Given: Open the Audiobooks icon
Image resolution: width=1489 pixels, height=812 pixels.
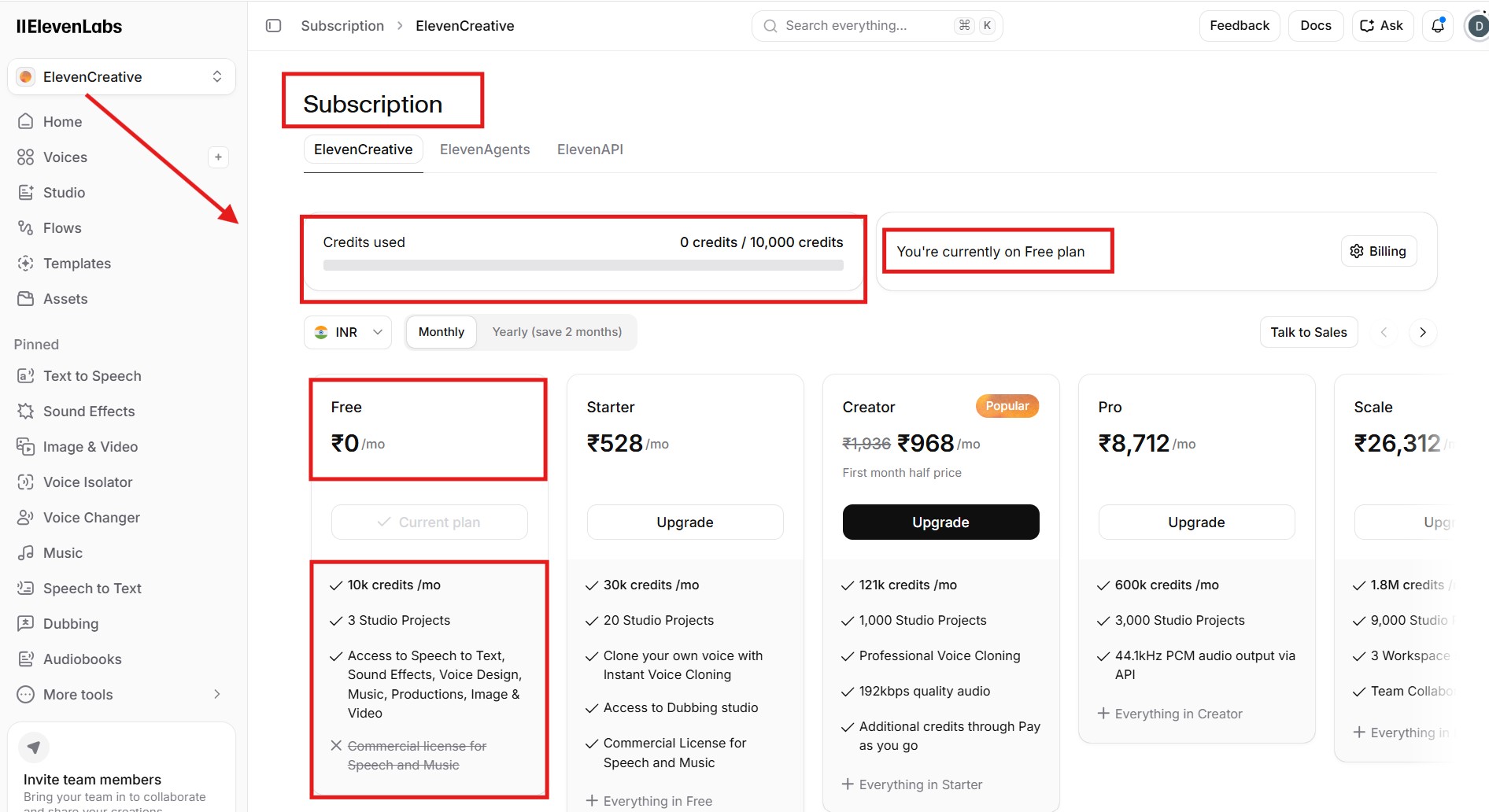Looking at the screenshot, I should (26, 659).
